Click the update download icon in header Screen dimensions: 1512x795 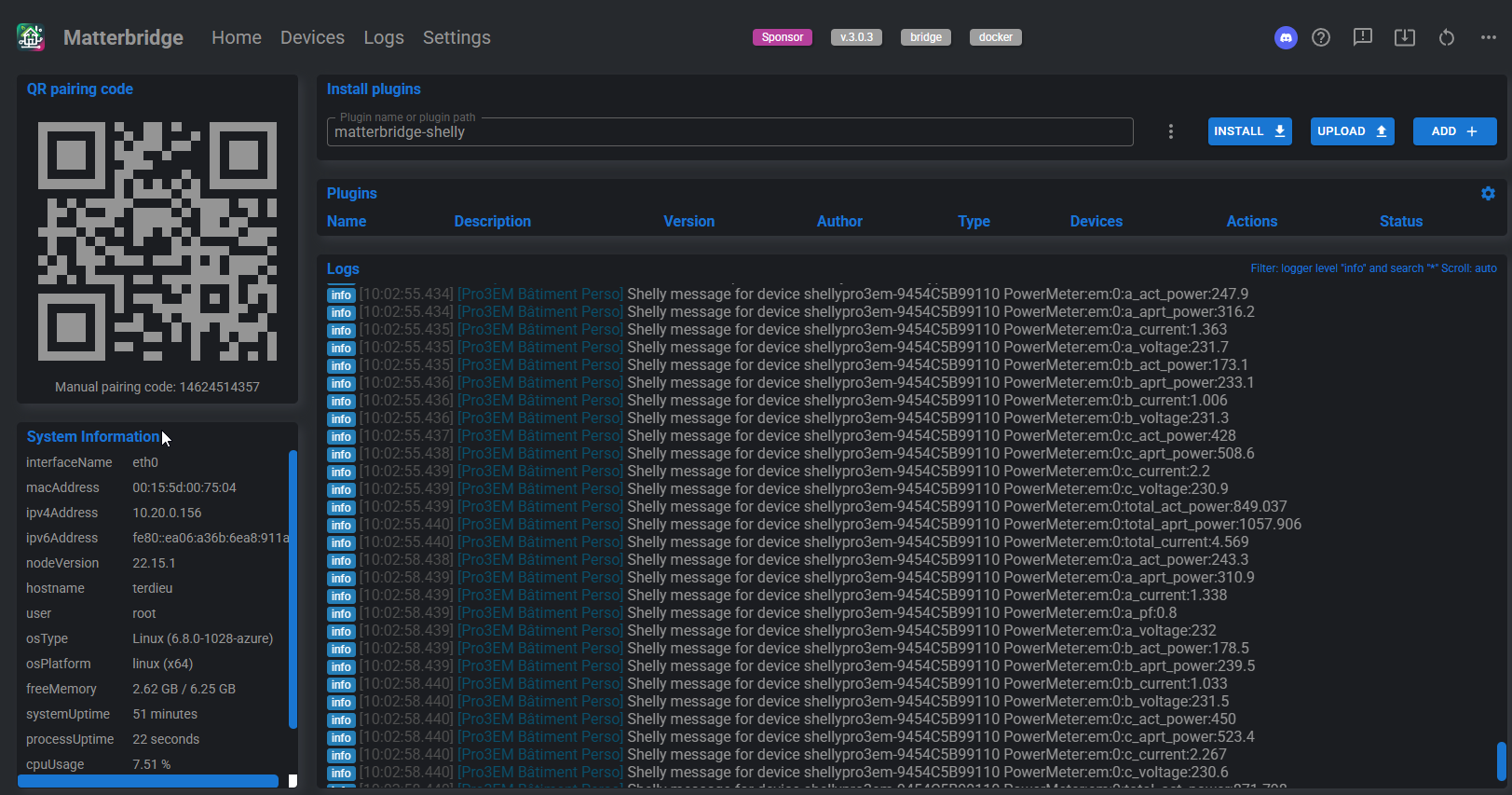1404,37
